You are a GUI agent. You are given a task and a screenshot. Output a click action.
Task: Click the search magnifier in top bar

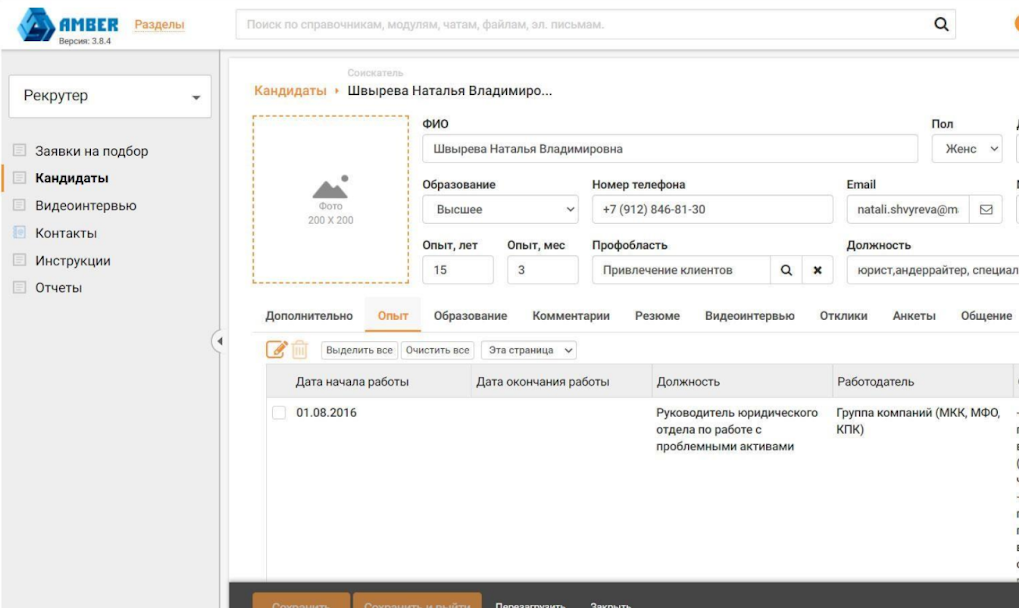point(941,24)
